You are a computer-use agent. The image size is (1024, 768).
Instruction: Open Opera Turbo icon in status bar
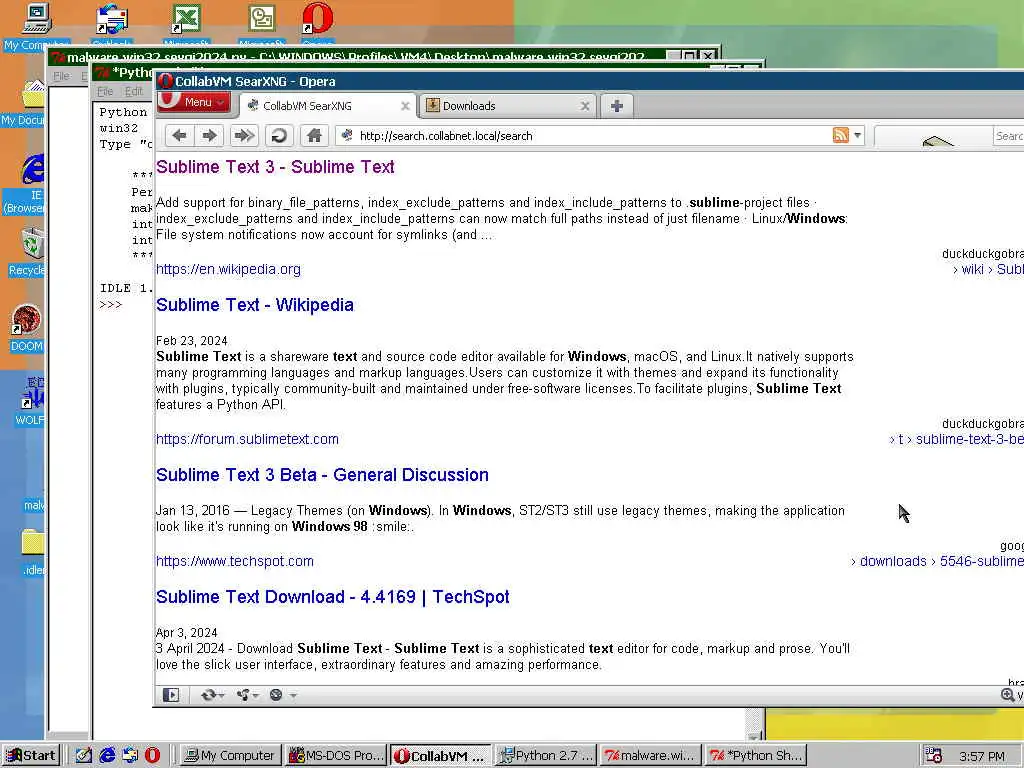pos(276,695)
